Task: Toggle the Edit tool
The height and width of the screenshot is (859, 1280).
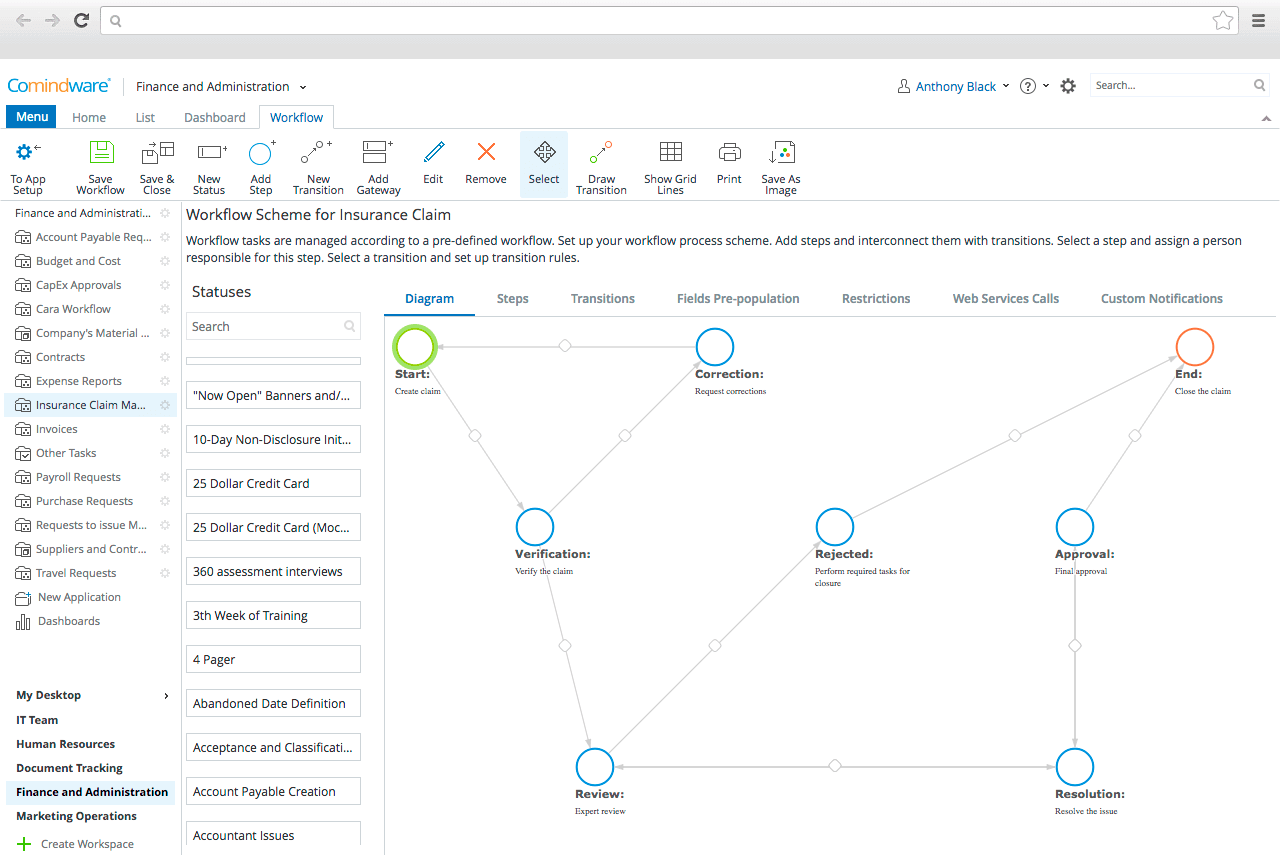Action: tap(433, 164)
